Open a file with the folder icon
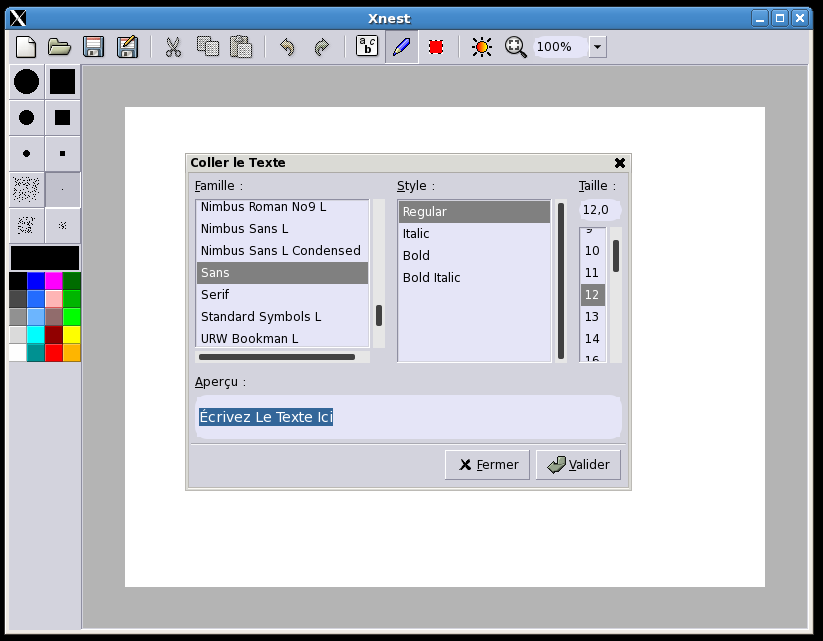This screenshot has width=823, height=641. pyautogui.click(x=59, y=47)
